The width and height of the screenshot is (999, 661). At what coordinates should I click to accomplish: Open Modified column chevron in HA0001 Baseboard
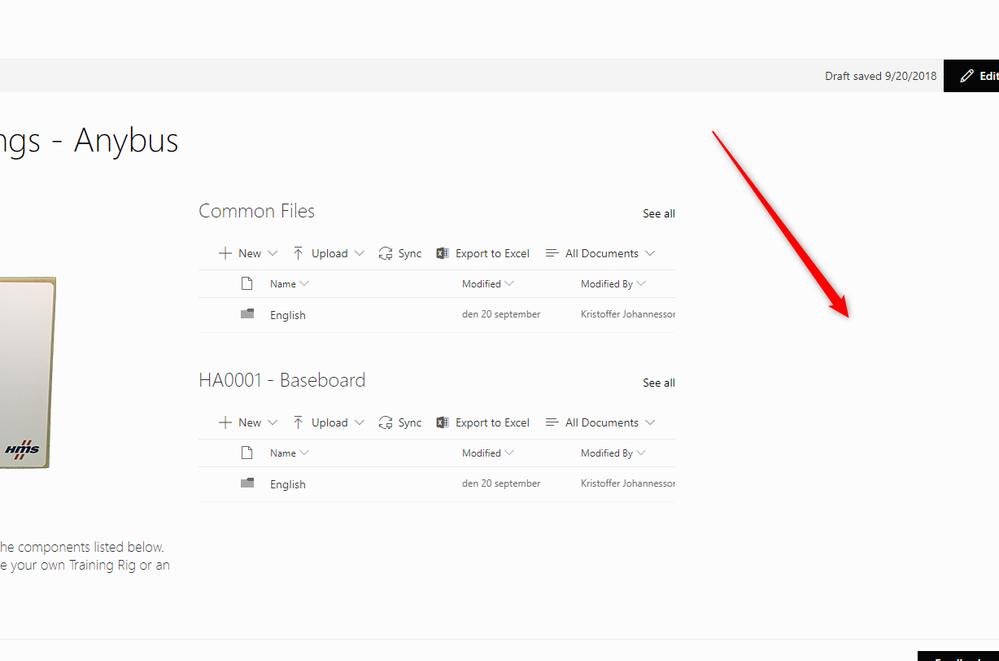(509, 453)
